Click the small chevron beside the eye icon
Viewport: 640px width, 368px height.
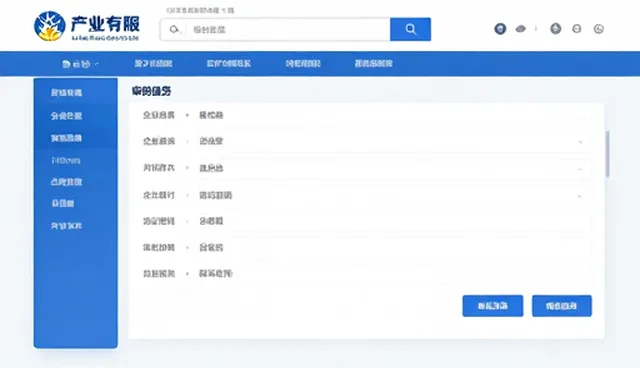tap(536, 29)
